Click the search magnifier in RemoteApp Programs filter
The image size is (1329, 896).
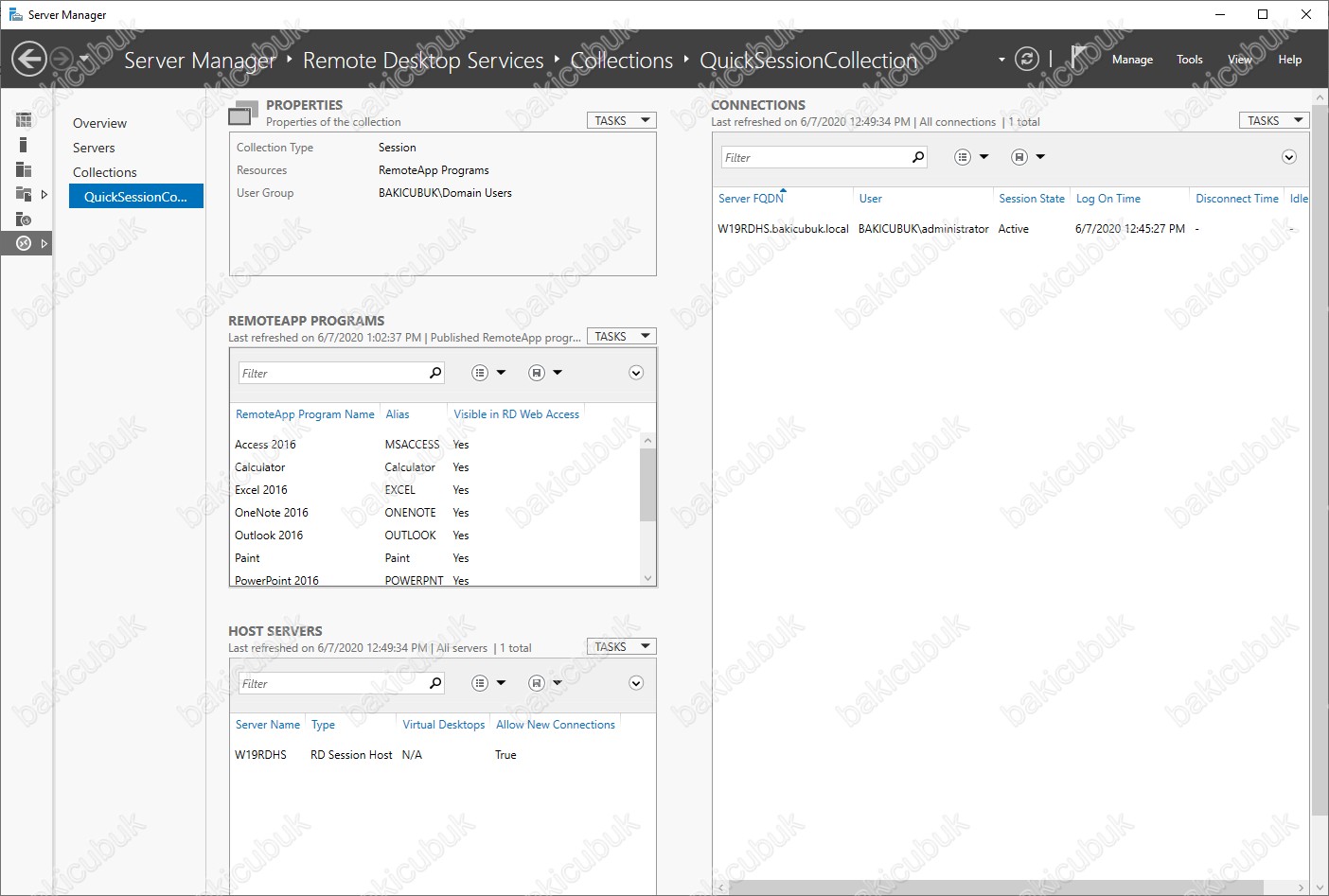[x=435, y=373]
